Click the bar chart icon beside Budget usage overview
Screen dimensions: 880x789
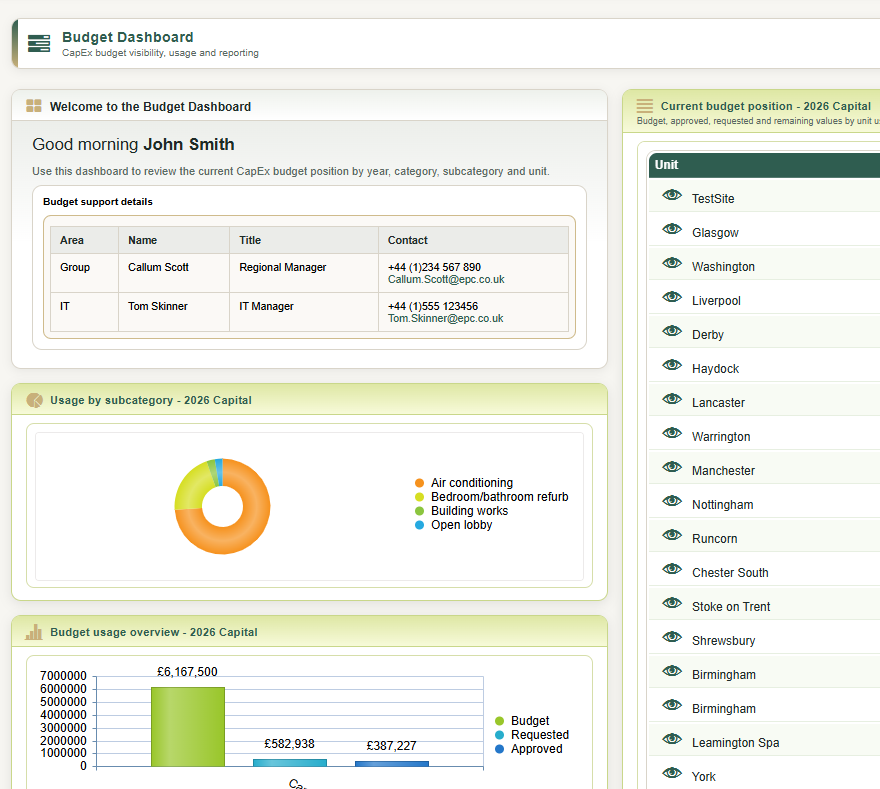[34, 632]
